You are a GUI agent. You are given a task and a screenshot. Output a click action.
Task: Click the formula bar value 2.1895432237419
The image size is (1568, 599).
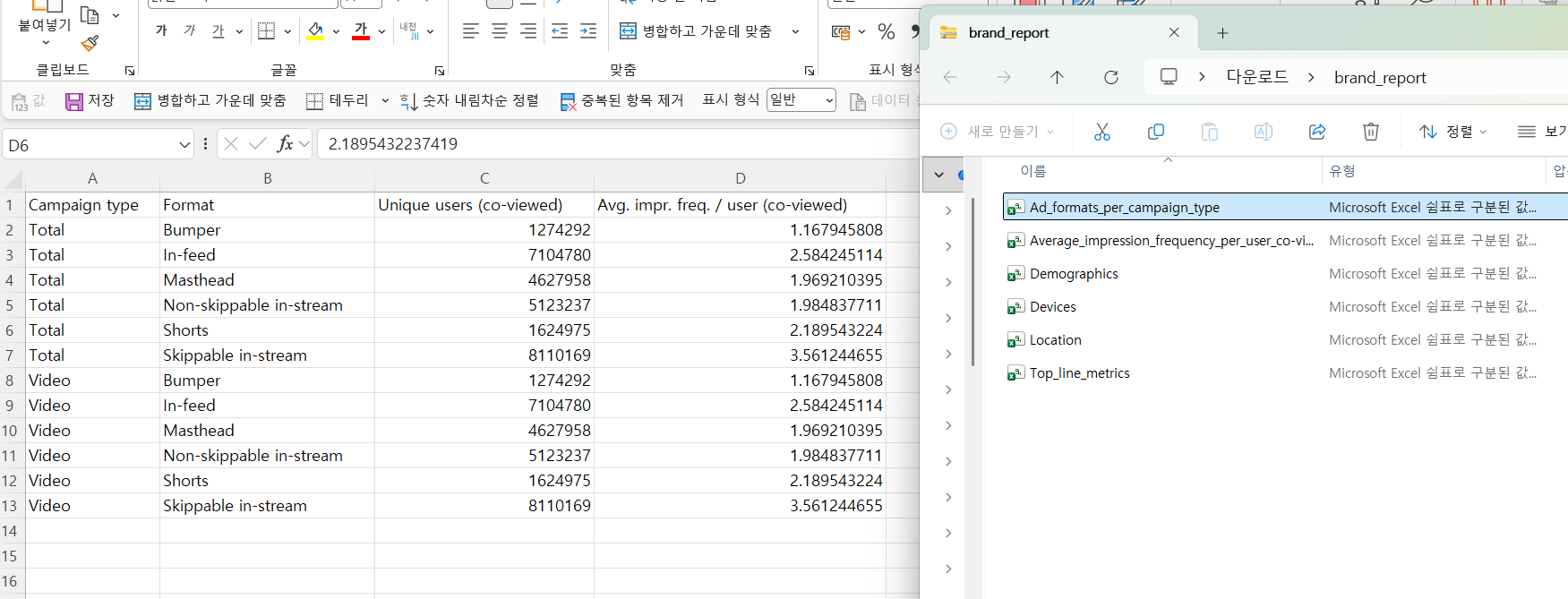click(393, 143)
